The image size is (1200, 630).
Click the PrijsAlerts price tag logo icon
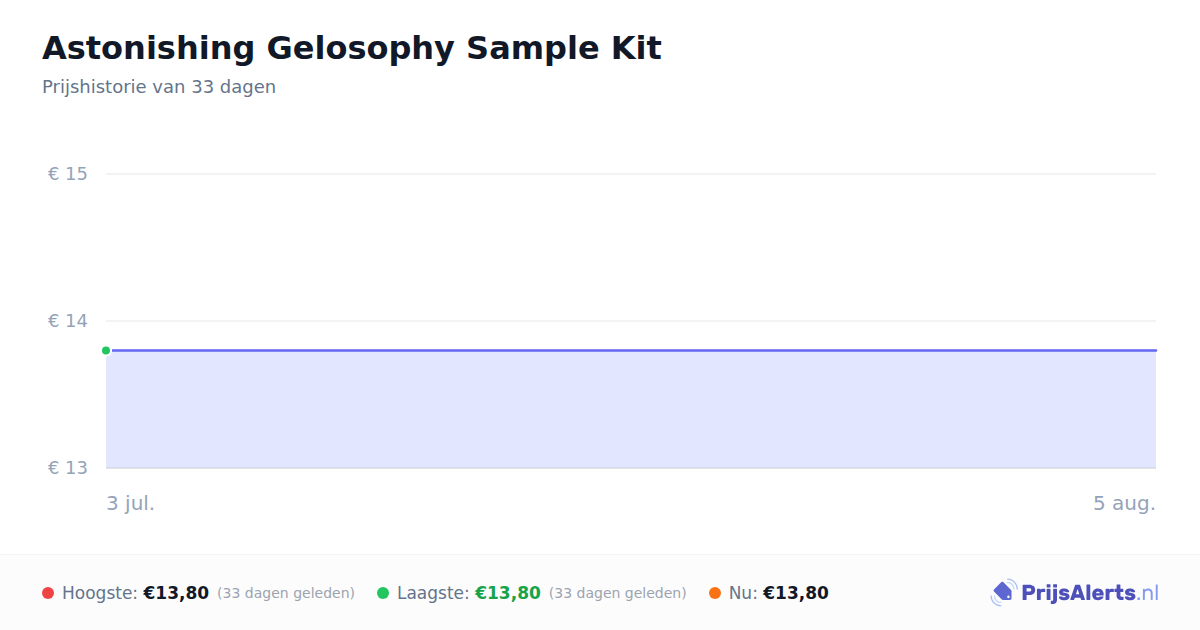pyautogui.click(x=1003, y=593)
